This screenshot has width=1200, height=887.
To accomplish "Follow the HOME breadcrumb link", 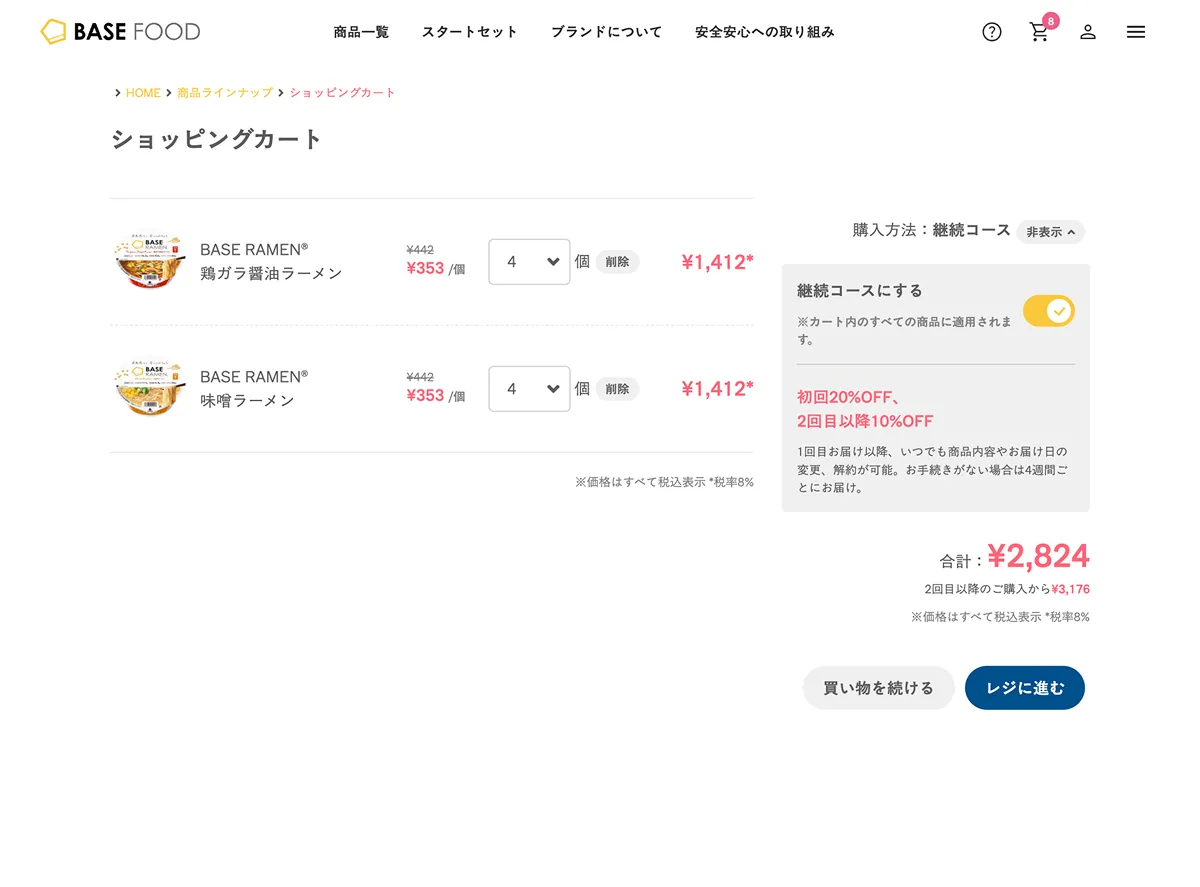I will tap(143, 93).
